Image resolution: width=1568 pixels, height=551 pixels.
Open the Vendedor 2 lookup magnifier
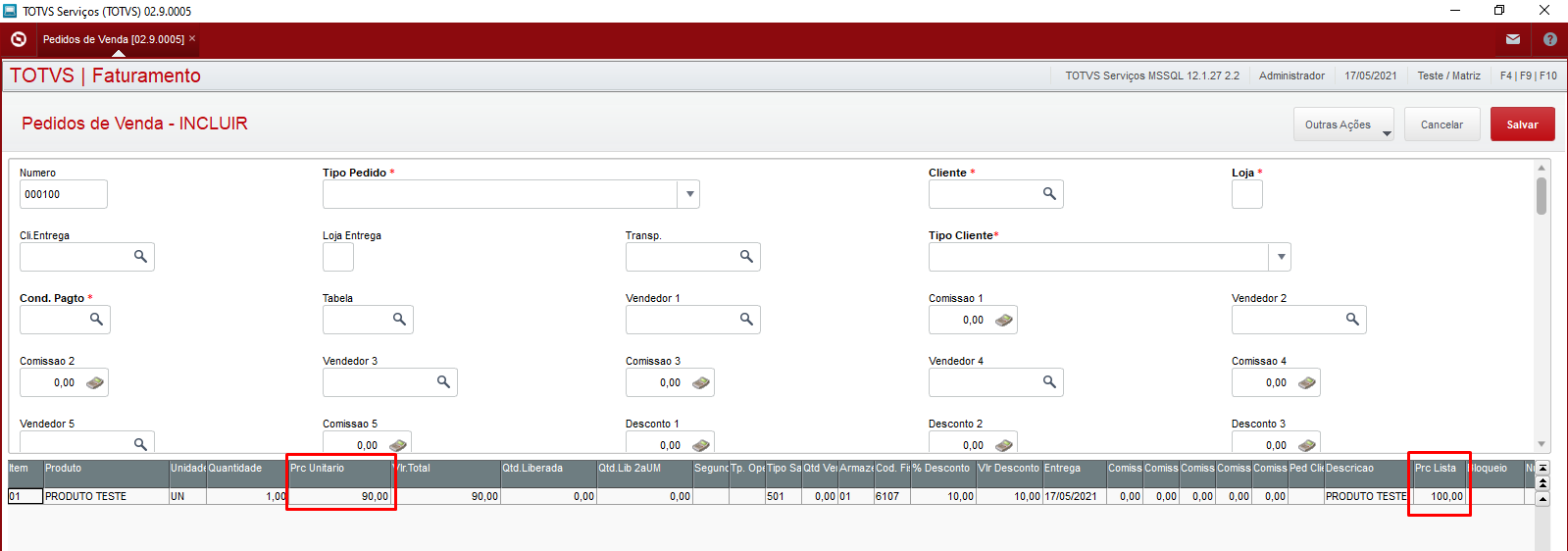[x=1352, y=320]
